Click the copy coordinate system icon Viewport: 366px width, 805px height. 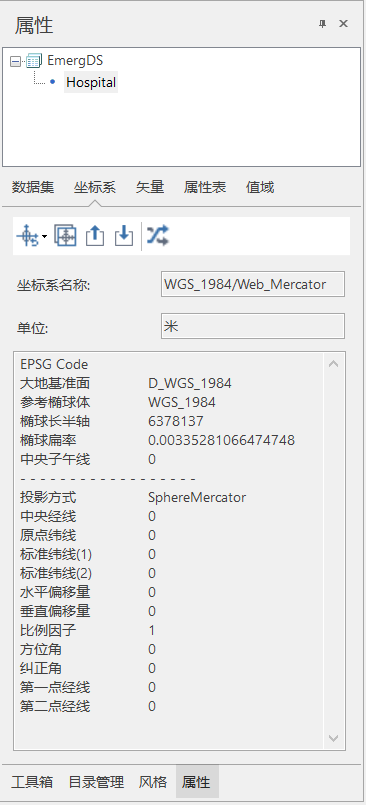coord(65,236)
